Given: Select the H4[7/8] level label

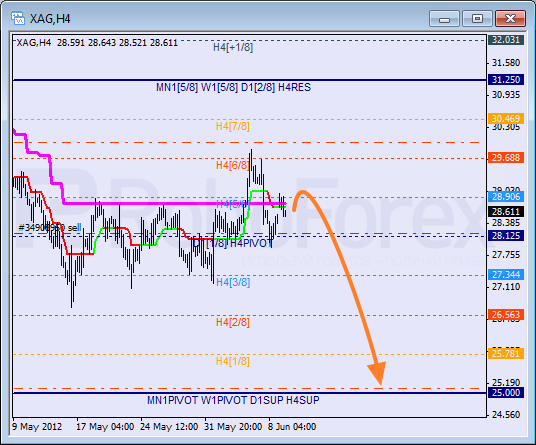Looking at the screenshot, I should pos(232,126).
